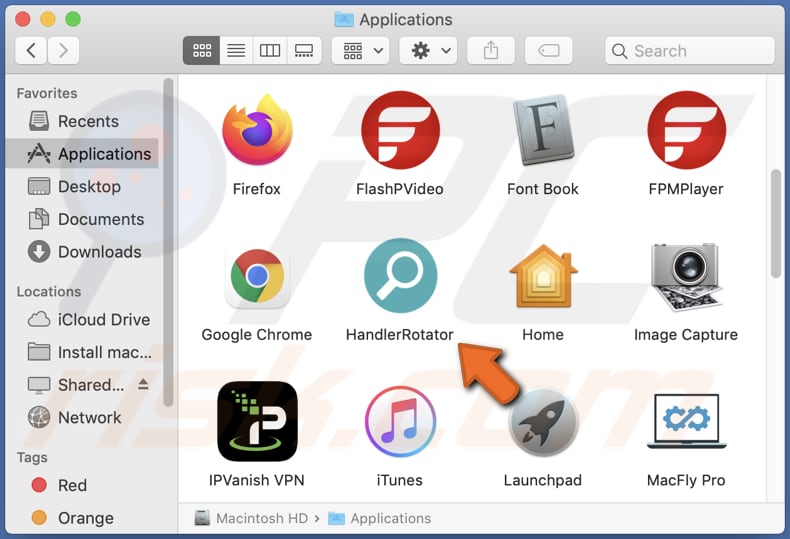Click the sidebar scrollbar
The width and height of the screenshot is (790, 539).
pos(168,242)
